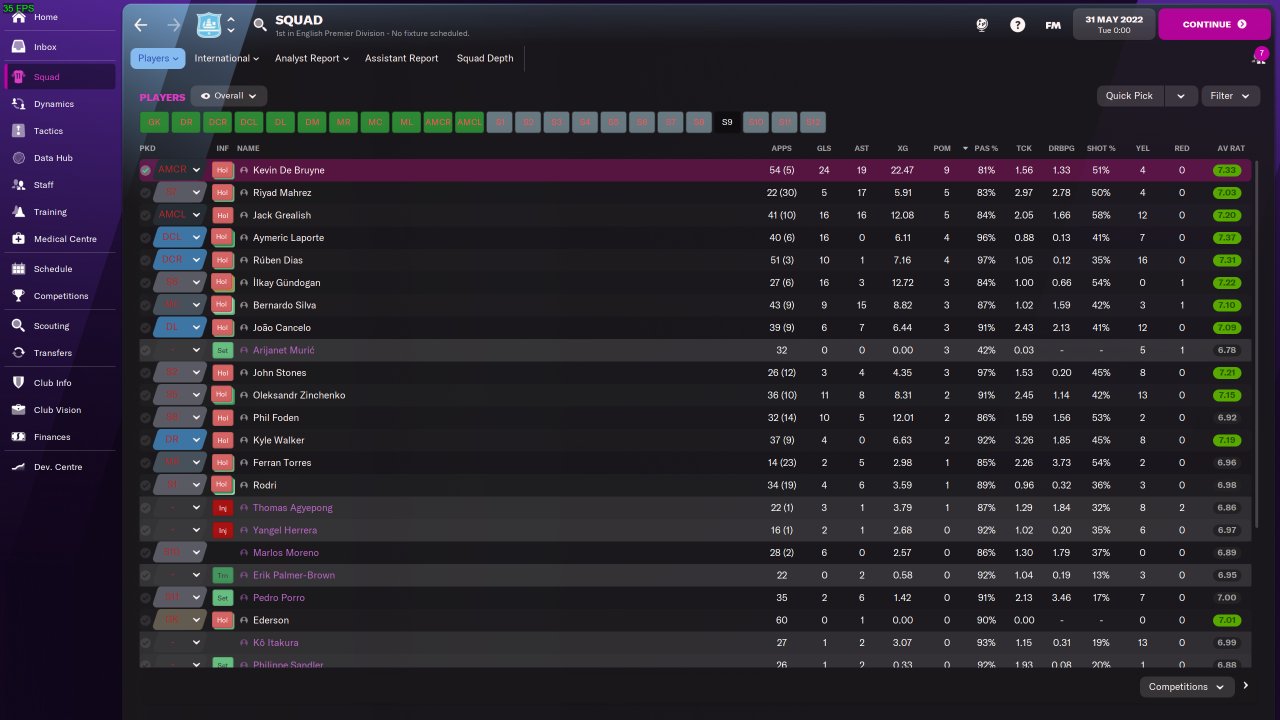Open the Staff sidebar icon

pyautogui.click(x=18, y=185)
